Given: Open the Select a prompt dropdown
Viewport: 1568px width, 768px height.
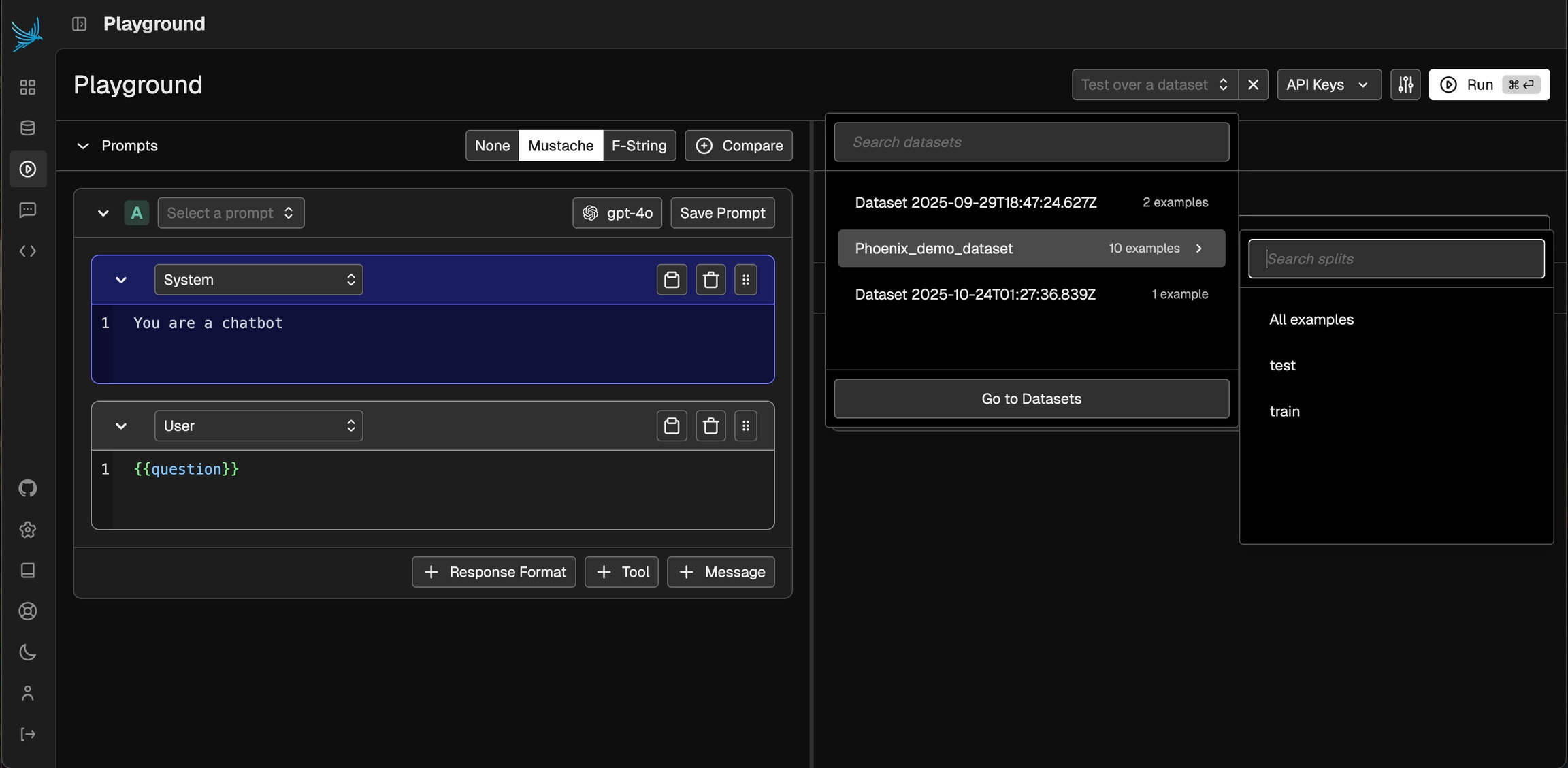Looking at the screenshot, I should (231, 213).
